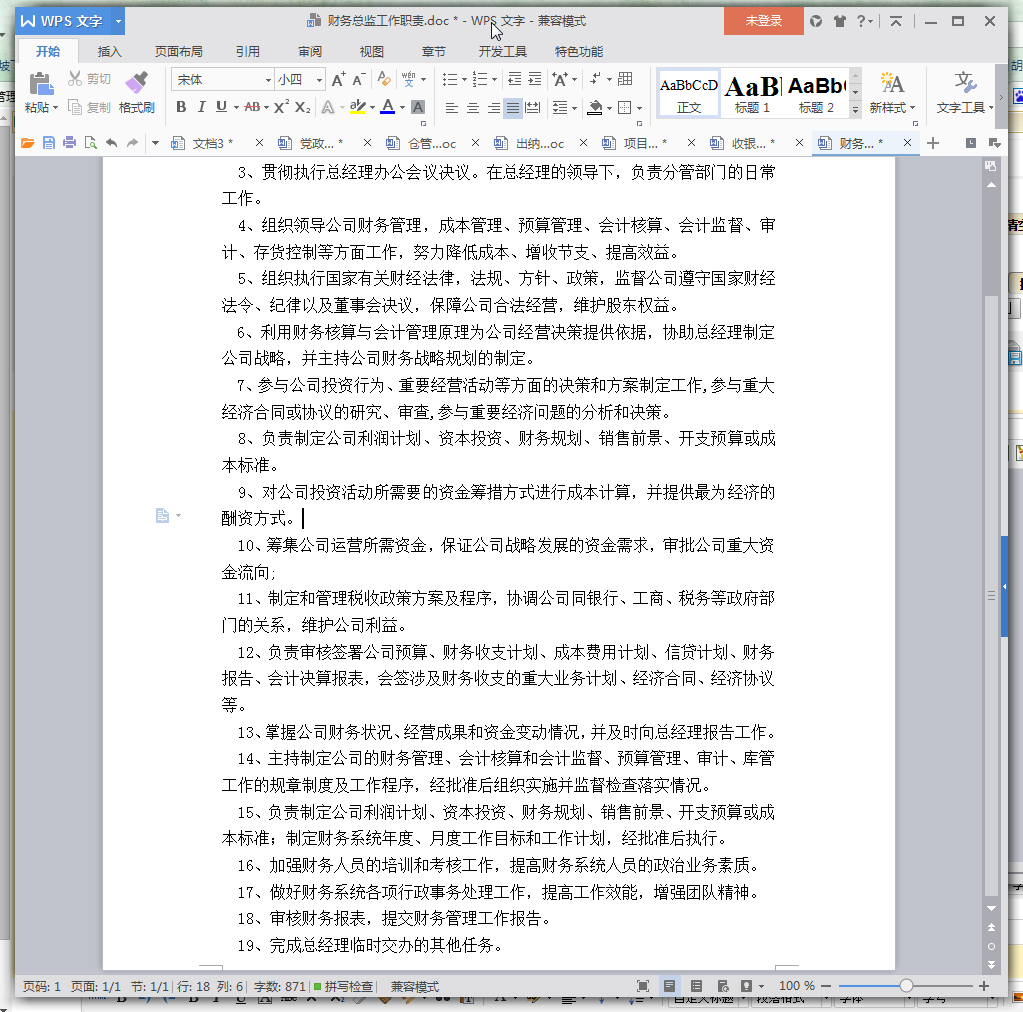
Task: Click the strikethrough text icon
Action: 253,107
